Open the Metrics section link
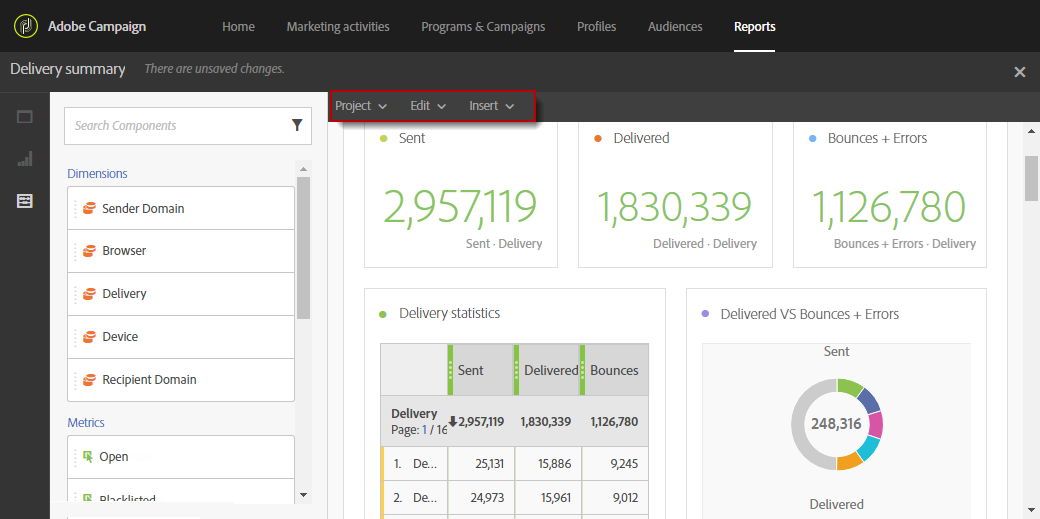Image resolution: width=1040 pixels, height=519 pixels. point(86,423)
